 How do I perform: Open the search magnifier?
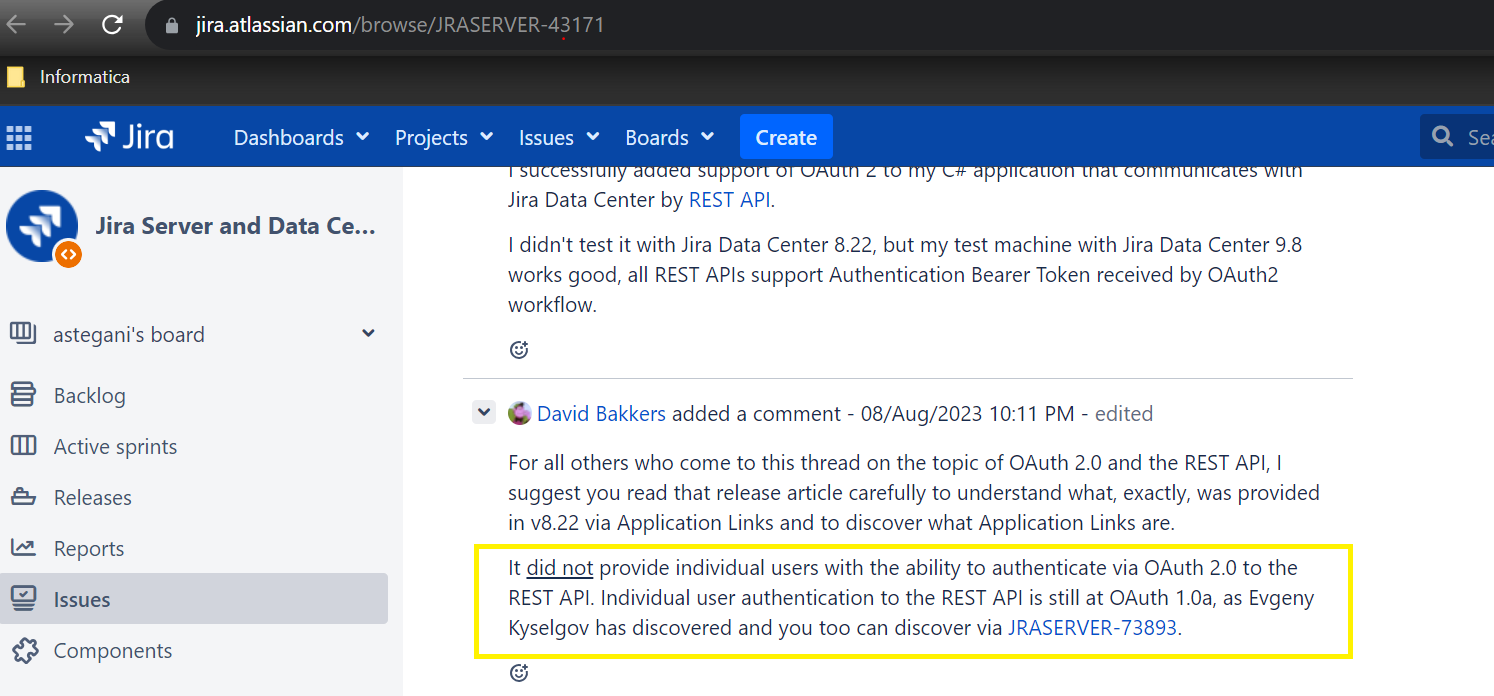pyautogui.click(x=1443, y=136)
